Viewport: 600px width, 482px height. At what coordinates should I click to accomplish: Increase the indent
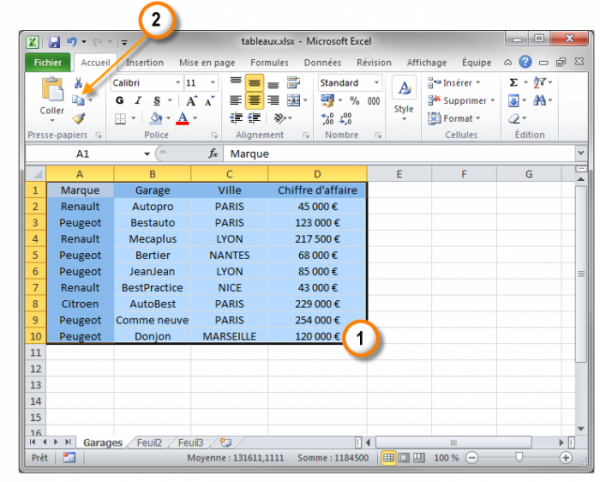tap(254, 118)
